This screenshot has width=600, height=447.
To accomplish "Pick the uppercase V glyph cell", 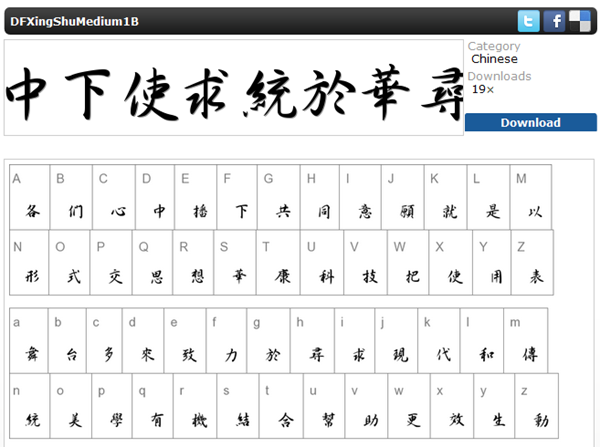I will pos(366,263).
